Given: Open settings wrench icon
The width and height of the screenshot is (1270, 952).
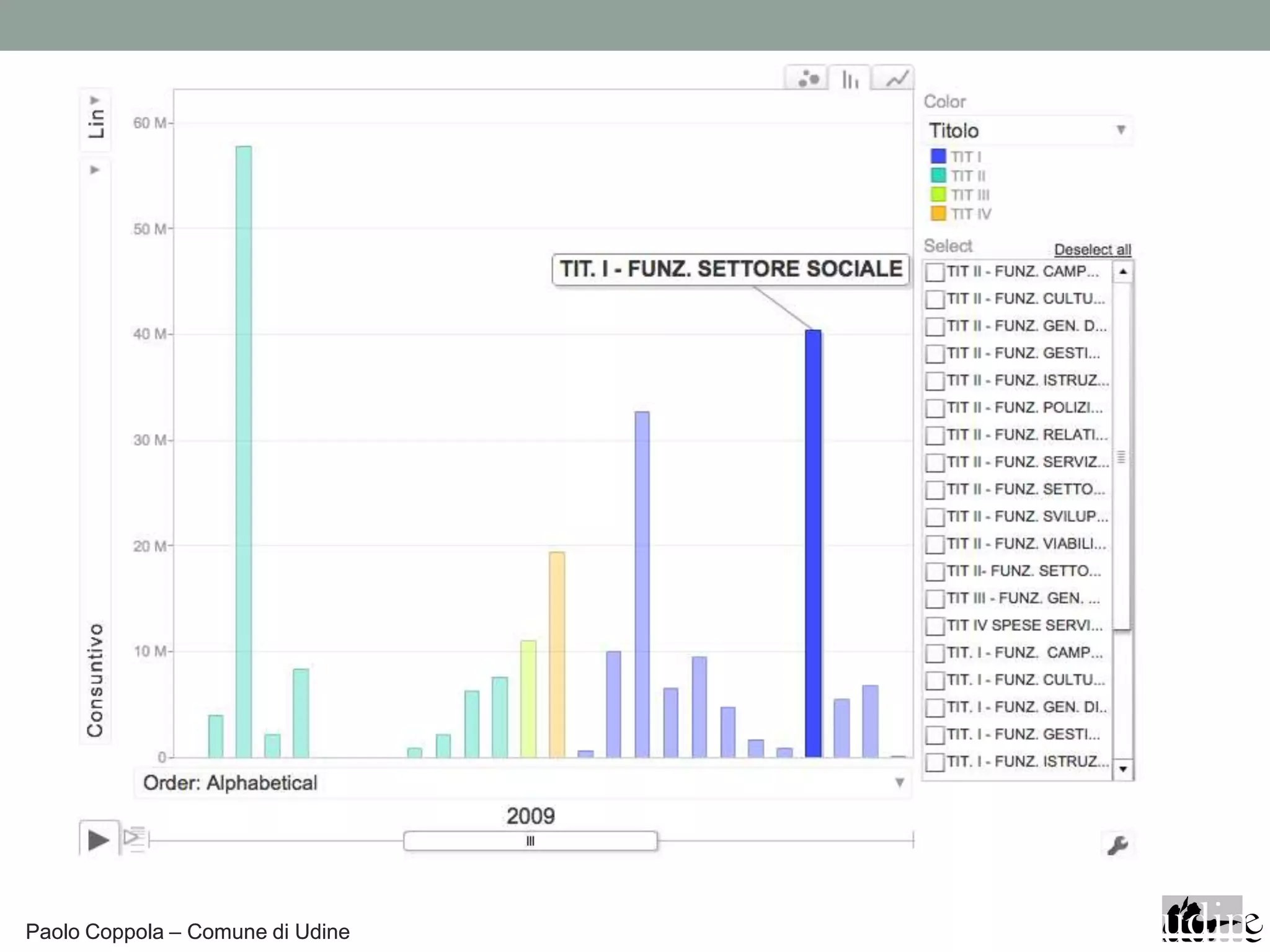Looking at the screenshot, I should pos(1117,845).
